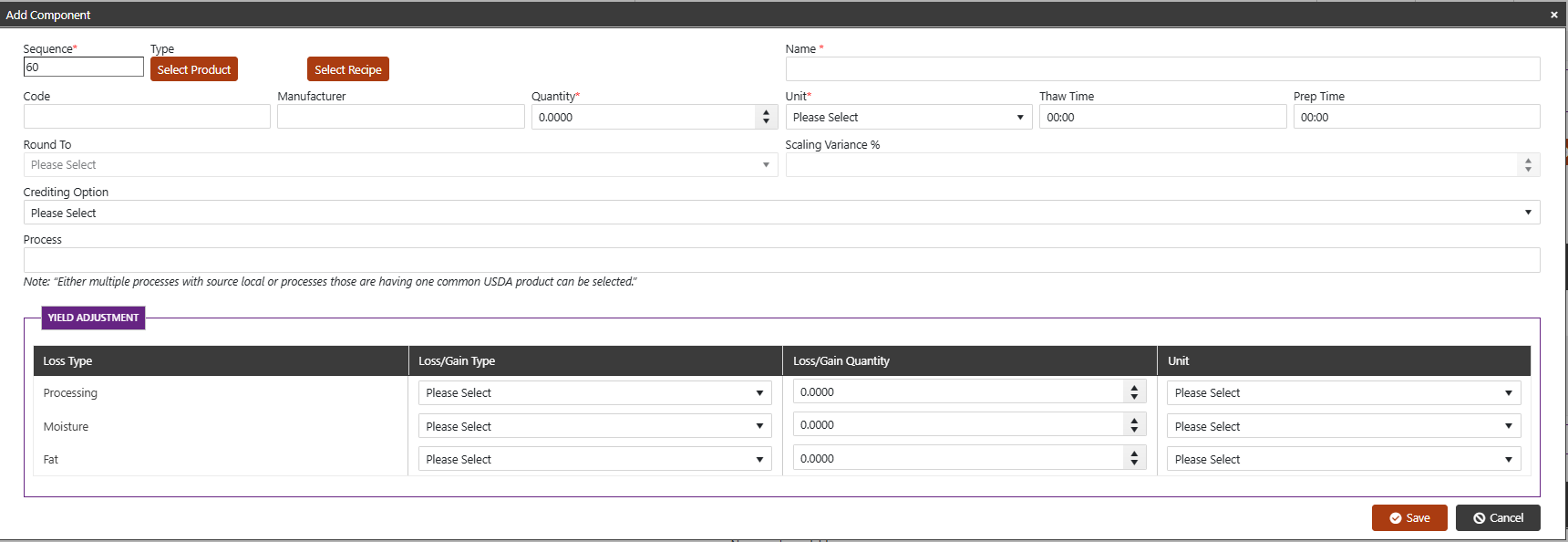Viewport: 1568px width, 542px height.
Task: Increase Fat loss quantity with up arrow
Action: point(1134,453)
